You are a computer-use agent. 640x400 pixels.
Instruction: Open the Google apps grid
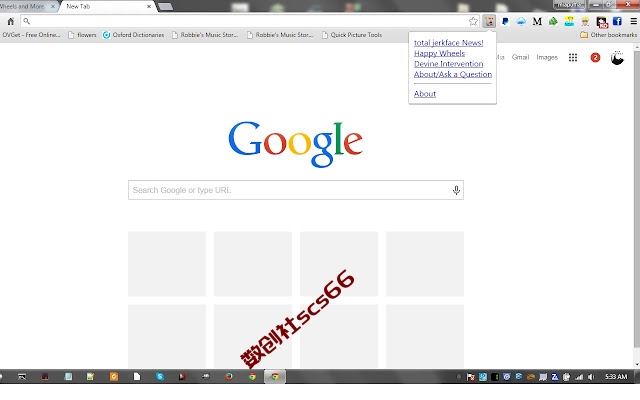(x=573, y=58)
